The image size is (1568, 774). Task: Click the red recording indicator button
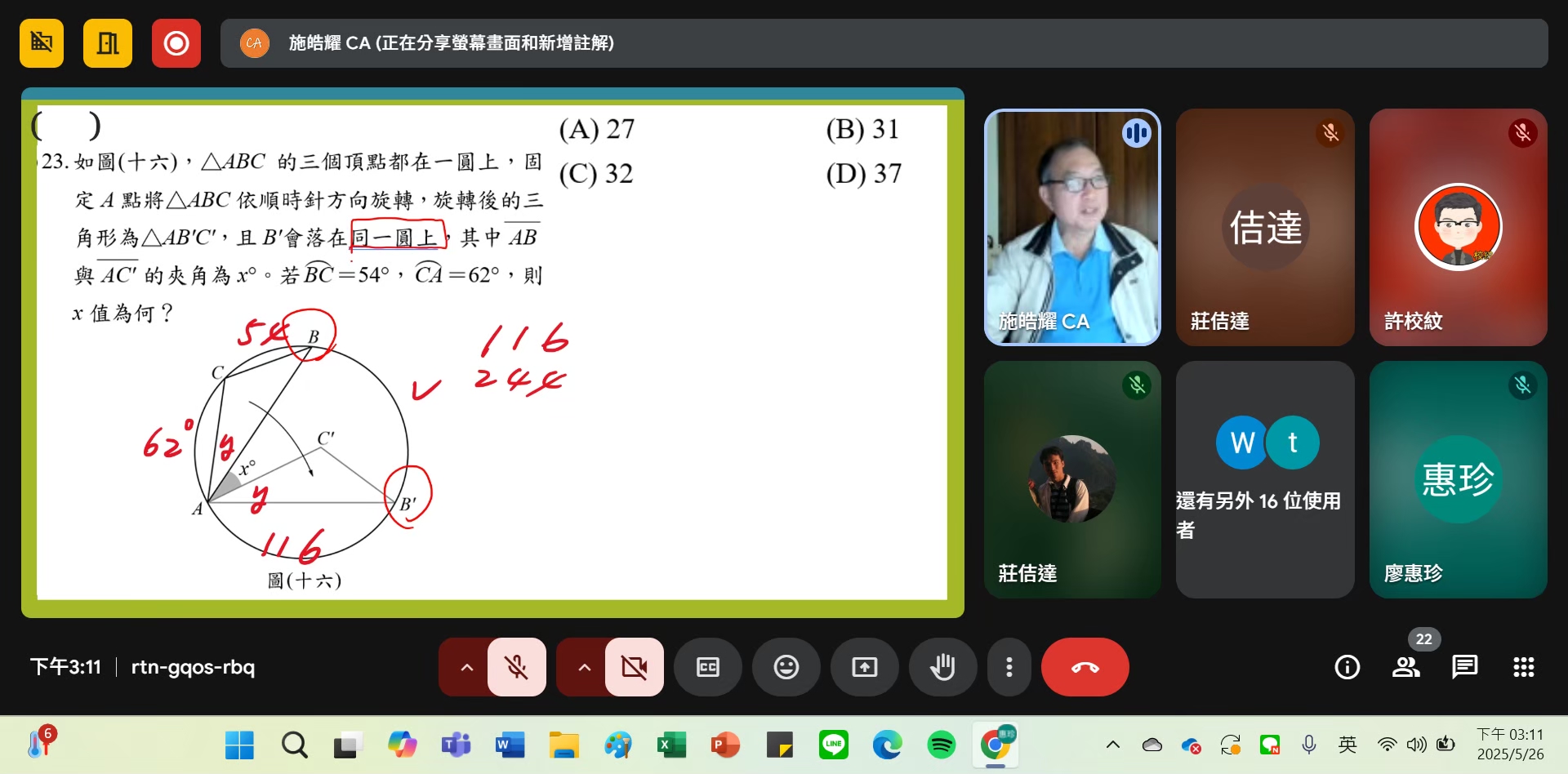point(176,43)
